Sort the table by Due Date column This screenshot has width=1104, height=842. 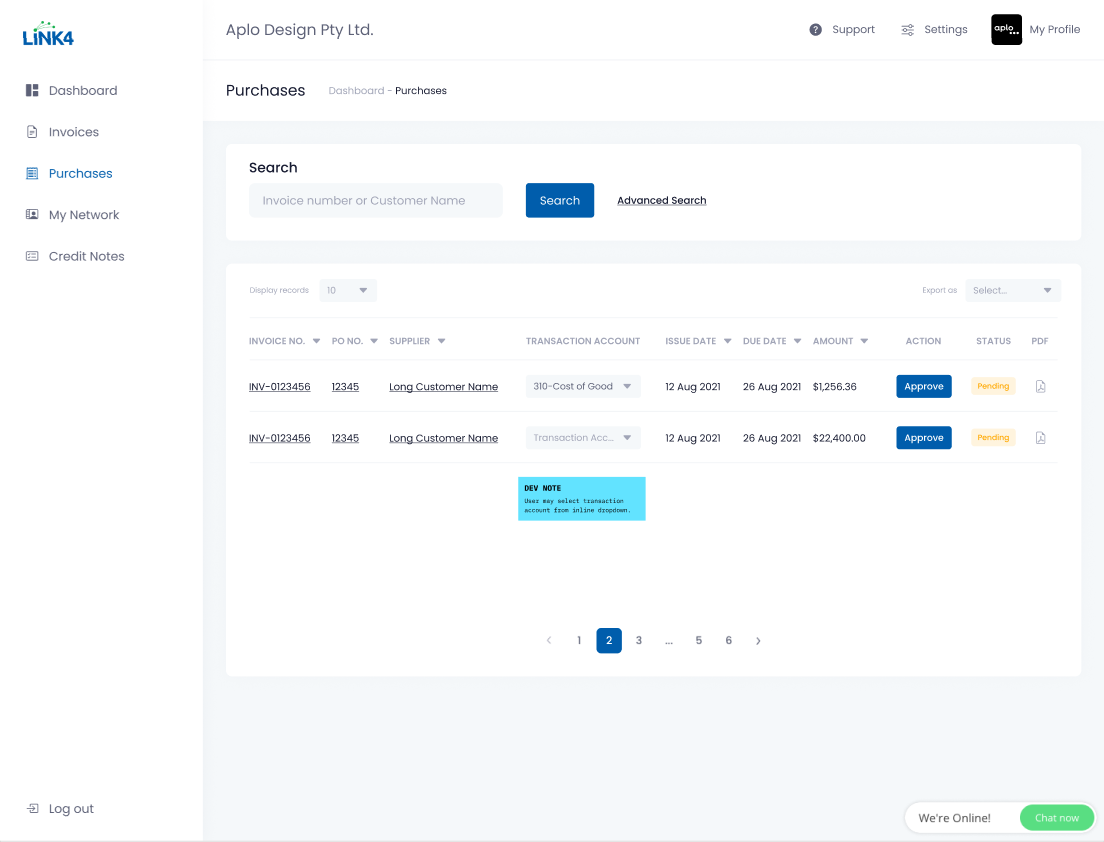pyautogui.click(x=772, y=341)
